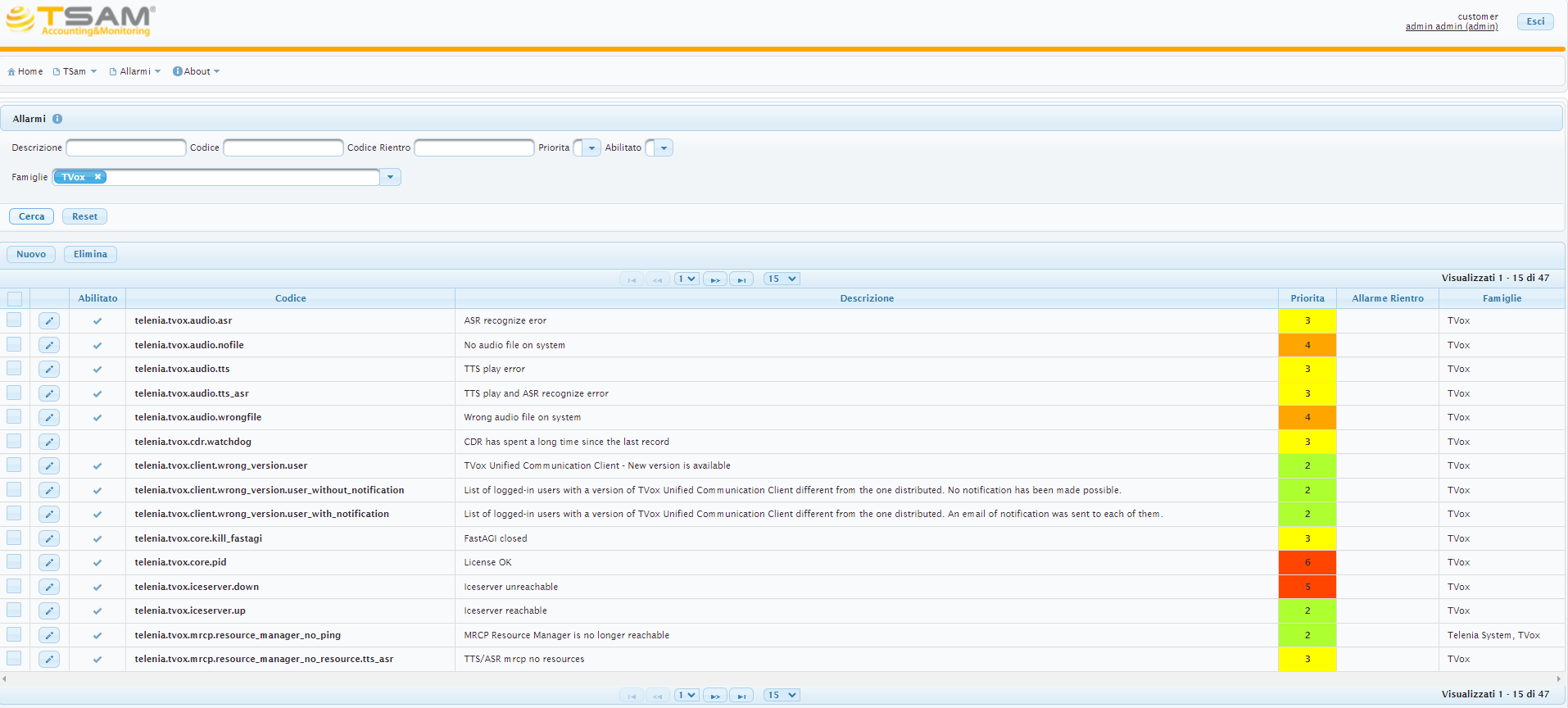The image size is (1568, 708).
Task: Click the green priority 2 cell for iceserver.up
Action: pyautogui.click(x=1307, y=611)
